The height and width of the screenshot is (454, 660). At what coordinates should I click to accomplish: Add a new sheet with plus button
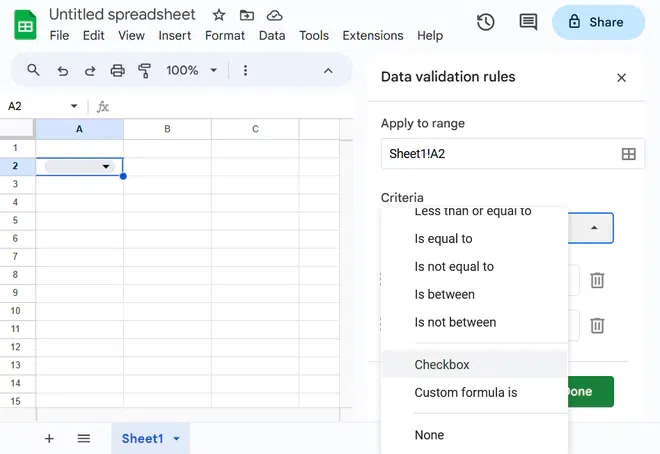click(x=49, y=438)
